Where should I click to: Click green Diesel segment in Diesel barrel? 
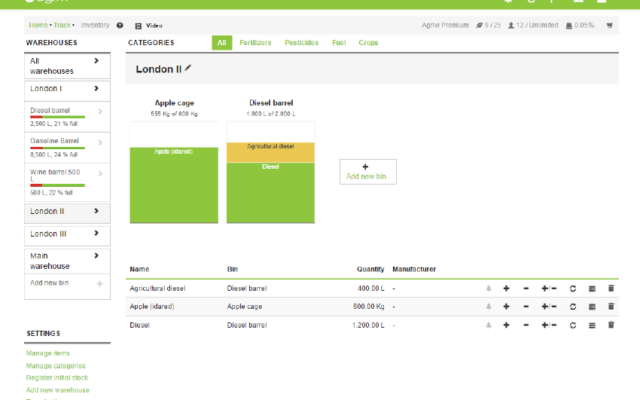(271, 193)
